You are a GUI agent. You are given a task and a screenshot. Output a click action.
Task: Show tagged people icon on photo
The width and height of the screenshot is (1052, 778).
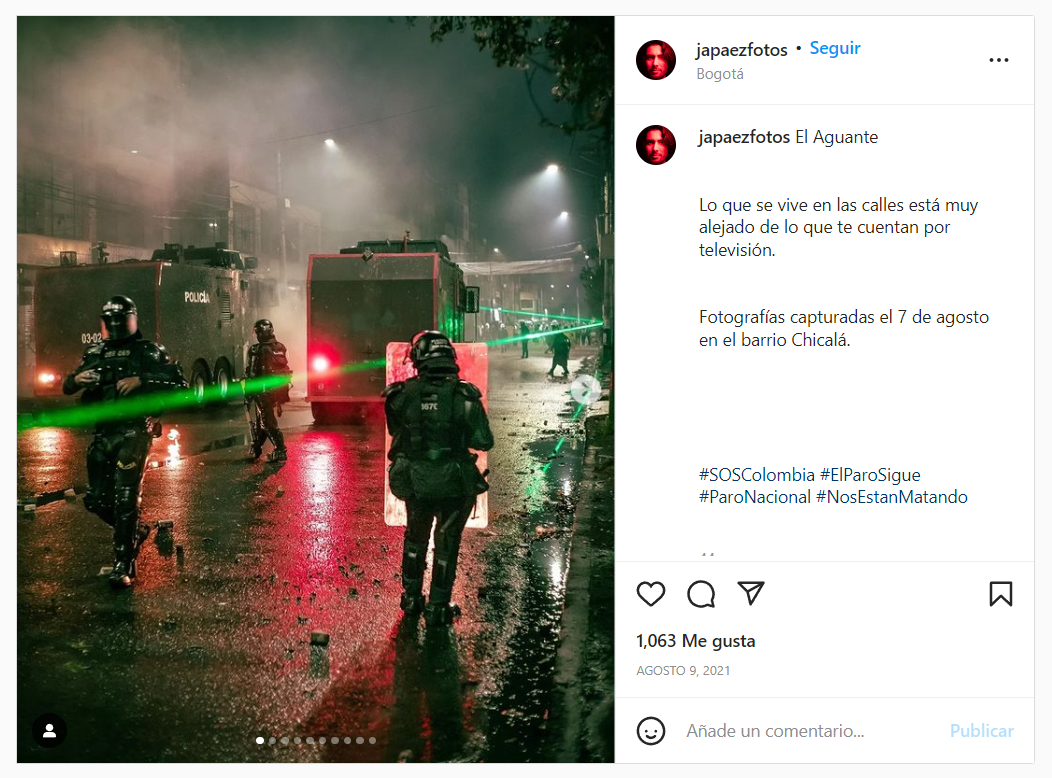pyautogui.click(x=50, y=731)
